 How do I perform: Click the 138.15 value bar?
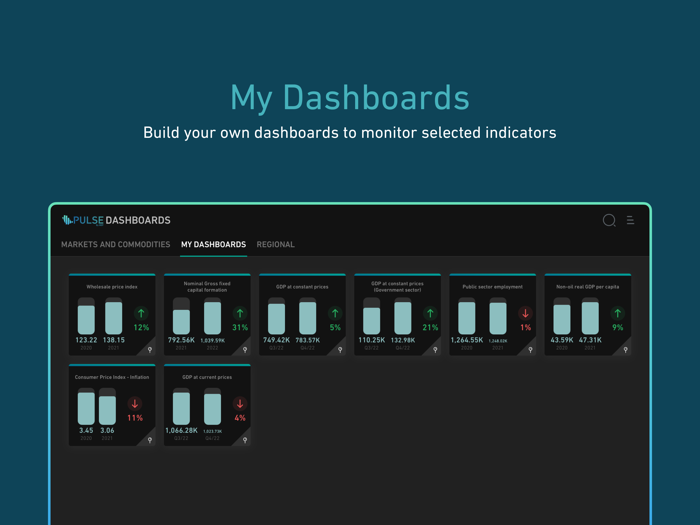113,317
